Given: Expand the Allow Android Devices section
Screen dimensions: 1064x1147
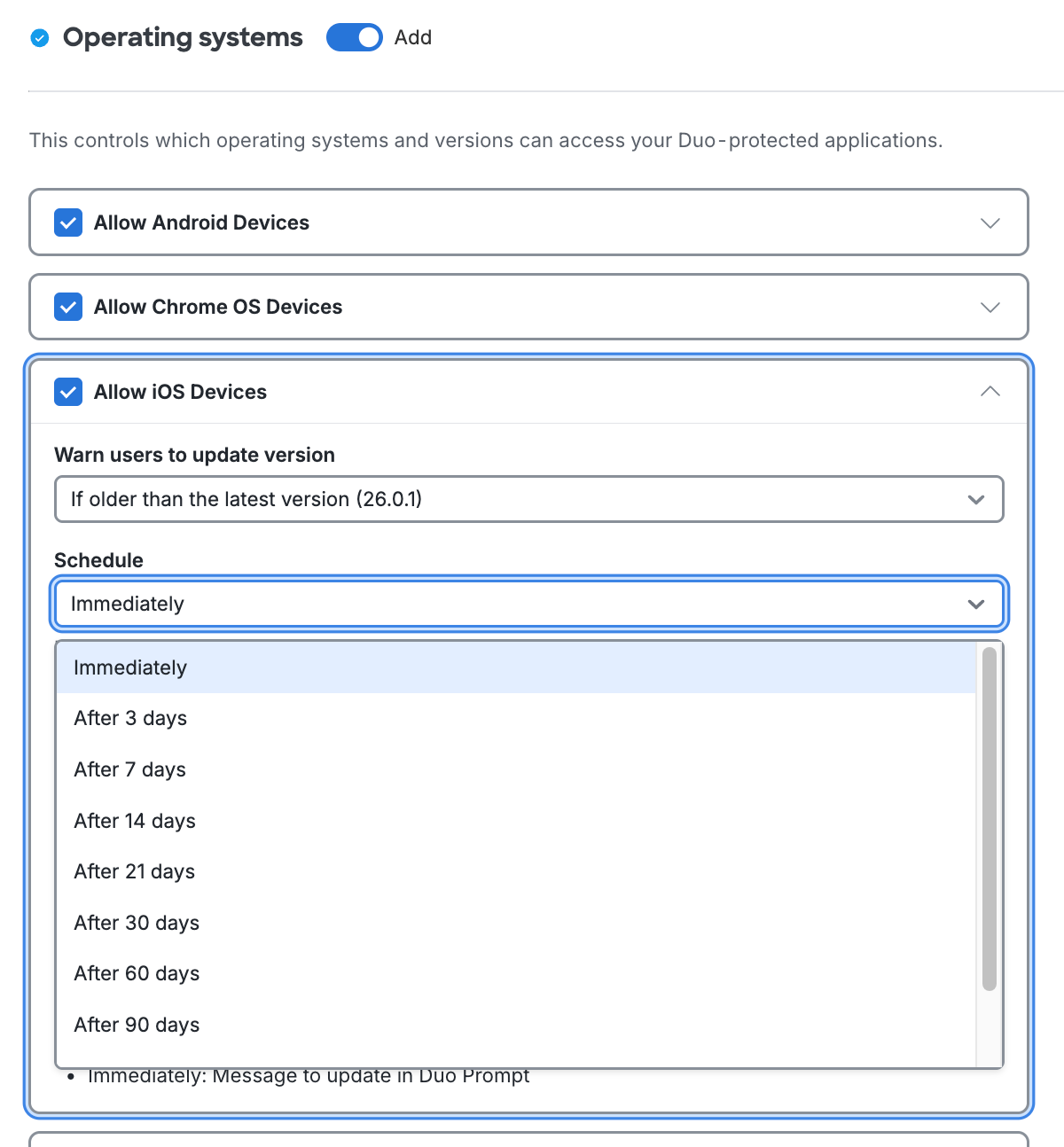Looking at the screenshot, I should click(990, 223).
